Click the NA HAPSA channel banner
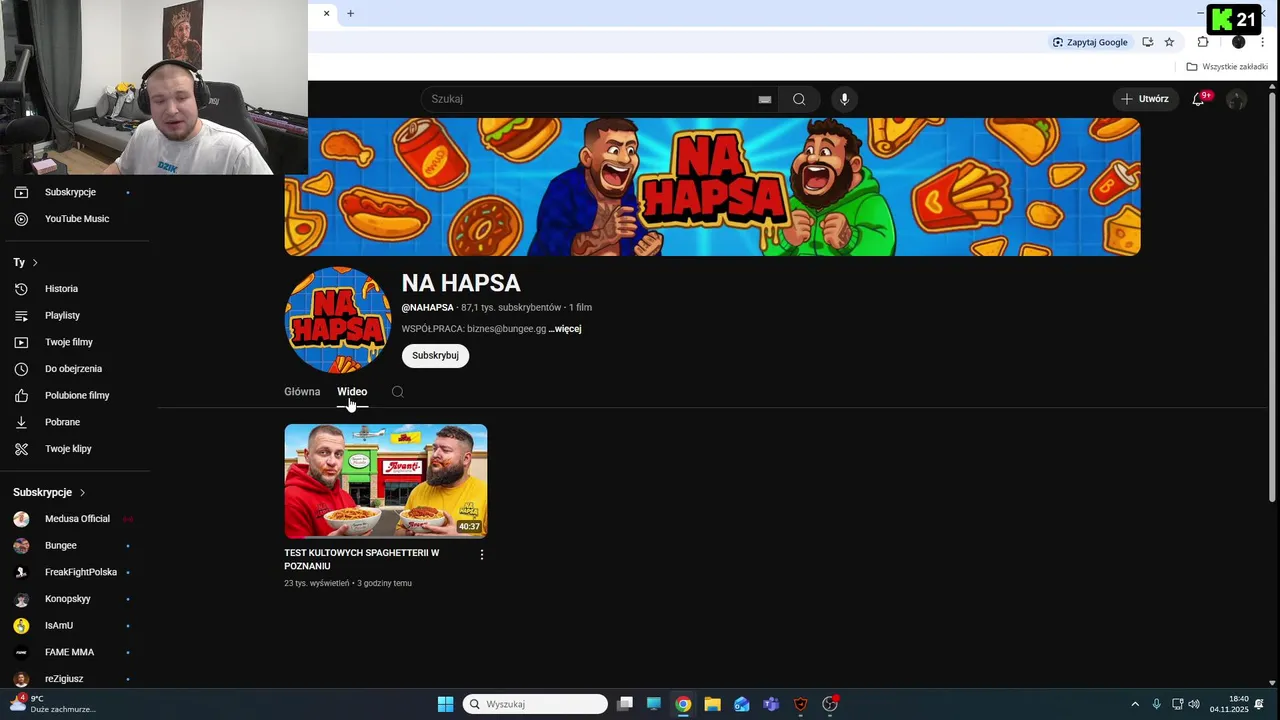 point(712,187)
